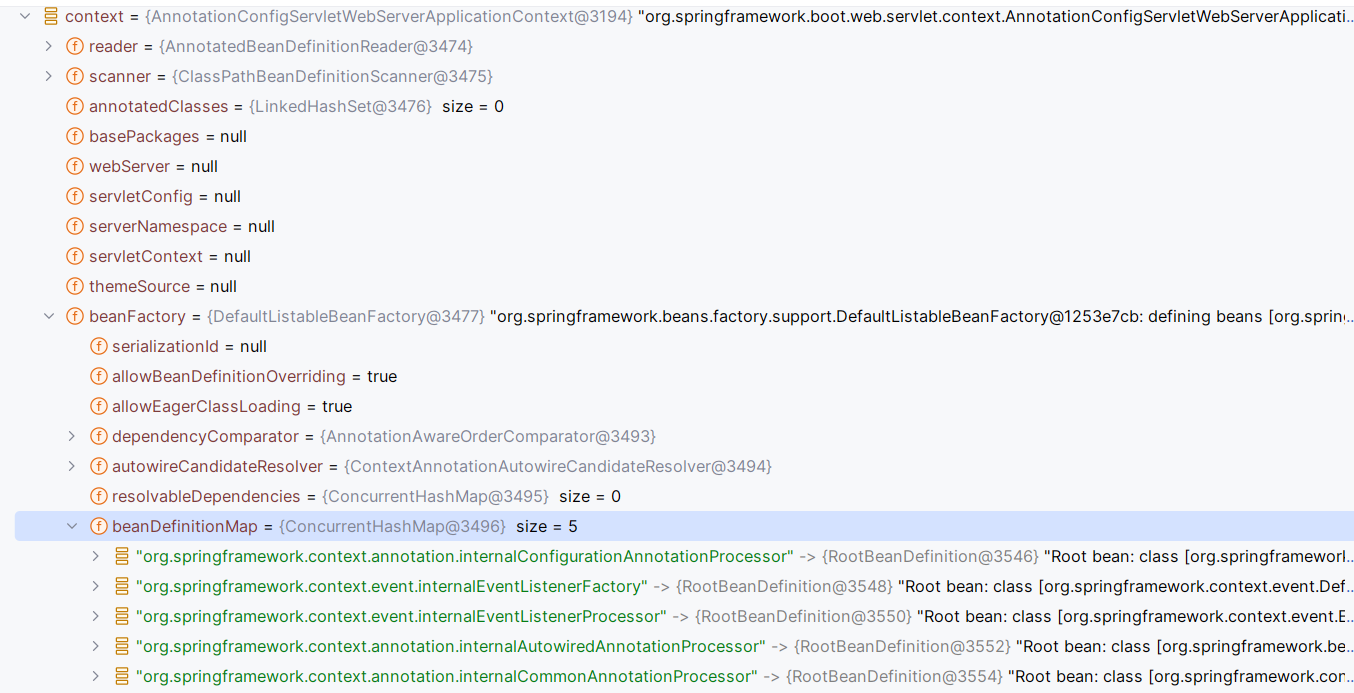The width and height of the screenshot is (1354, 693).
Task: Select the webServer field name
Action: 130,166
